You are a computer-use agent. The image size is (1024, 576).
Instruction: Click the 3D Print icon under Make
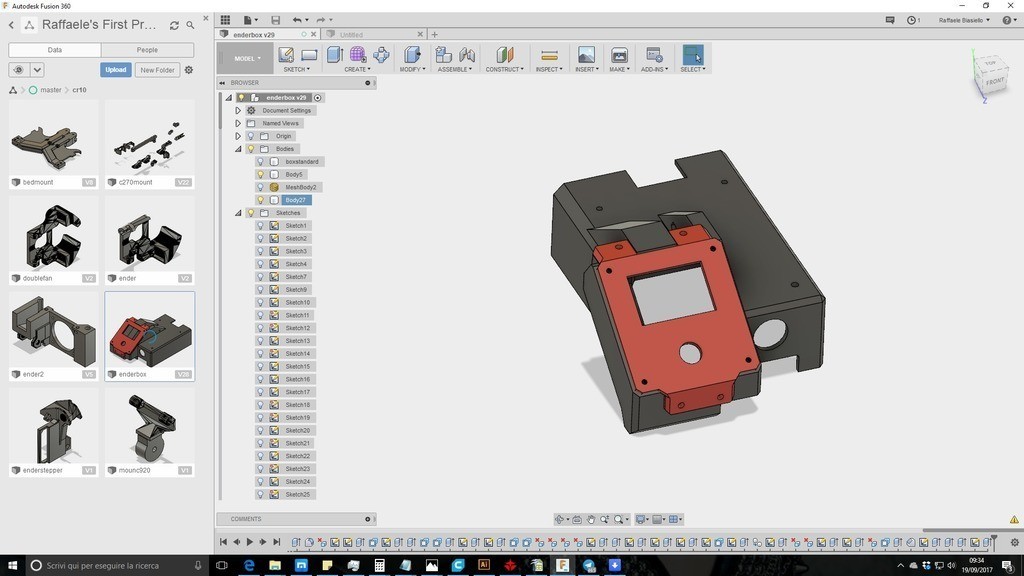[x=619, y=55]
